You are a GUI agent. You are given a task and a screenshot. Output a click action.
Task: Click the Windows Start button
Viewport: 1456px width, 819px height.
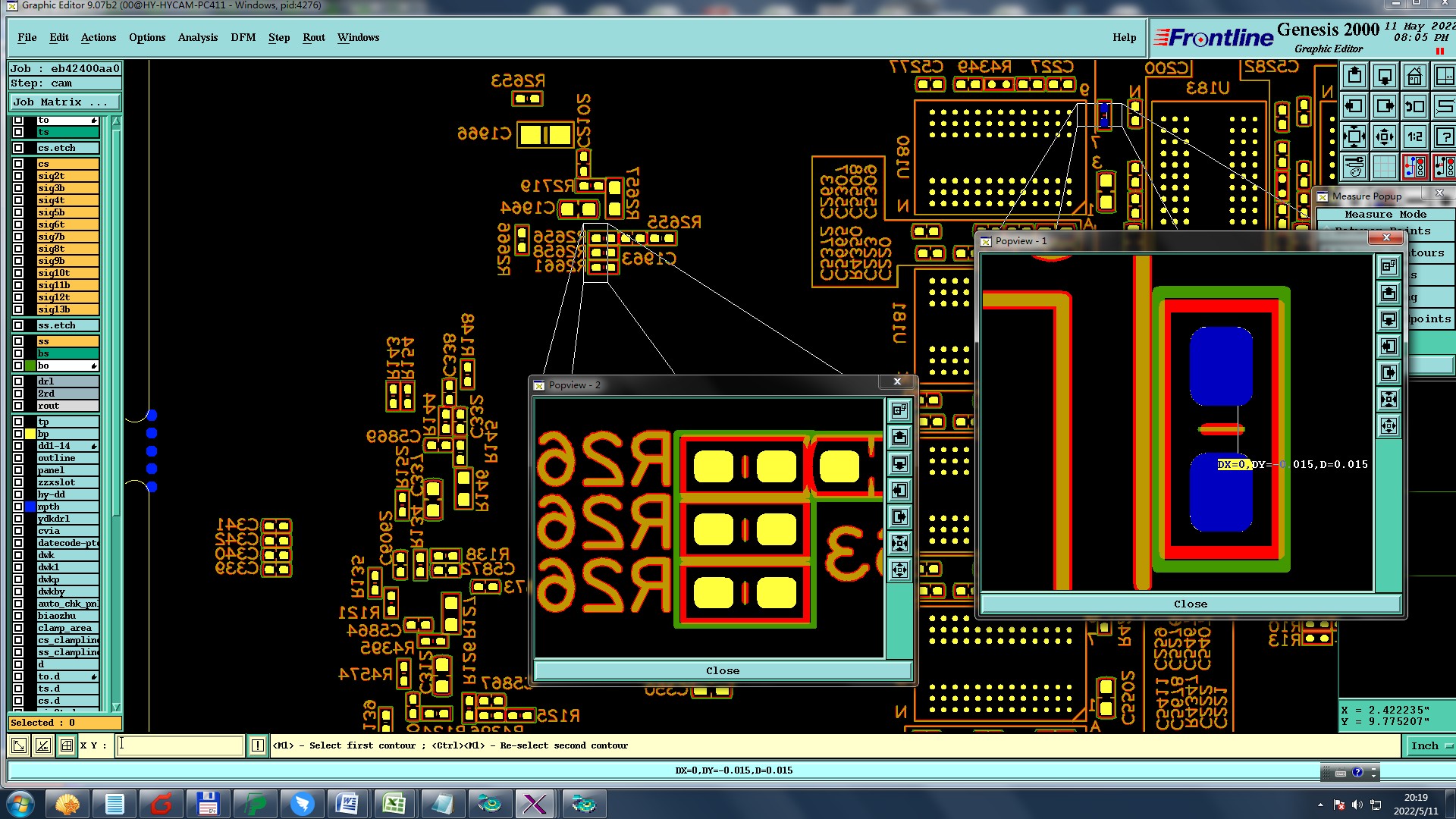coord(20,804)
